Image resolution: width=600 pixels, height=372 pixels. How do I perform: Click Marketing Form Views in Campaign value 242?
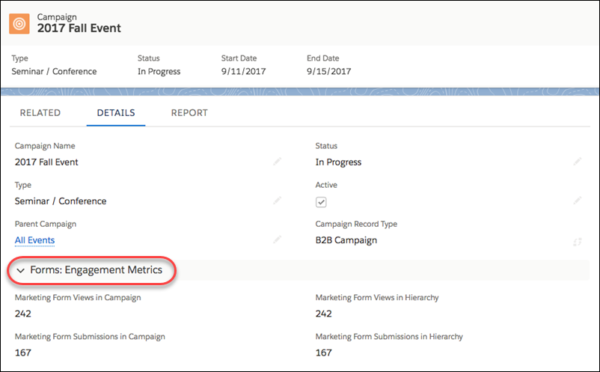pos(23,314)
